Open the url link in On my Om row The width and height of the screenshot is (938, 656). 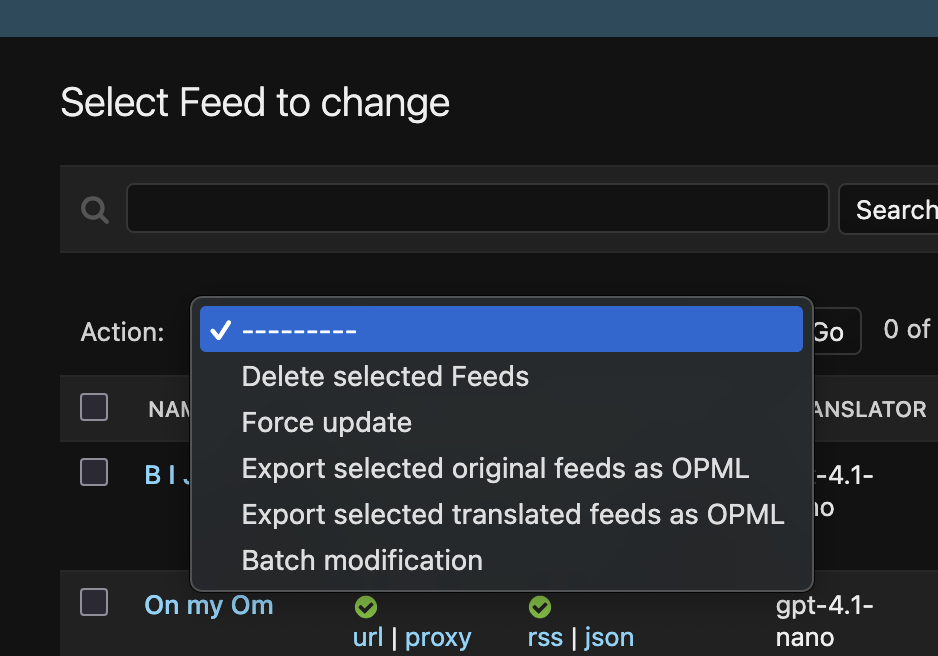(368, 637)
